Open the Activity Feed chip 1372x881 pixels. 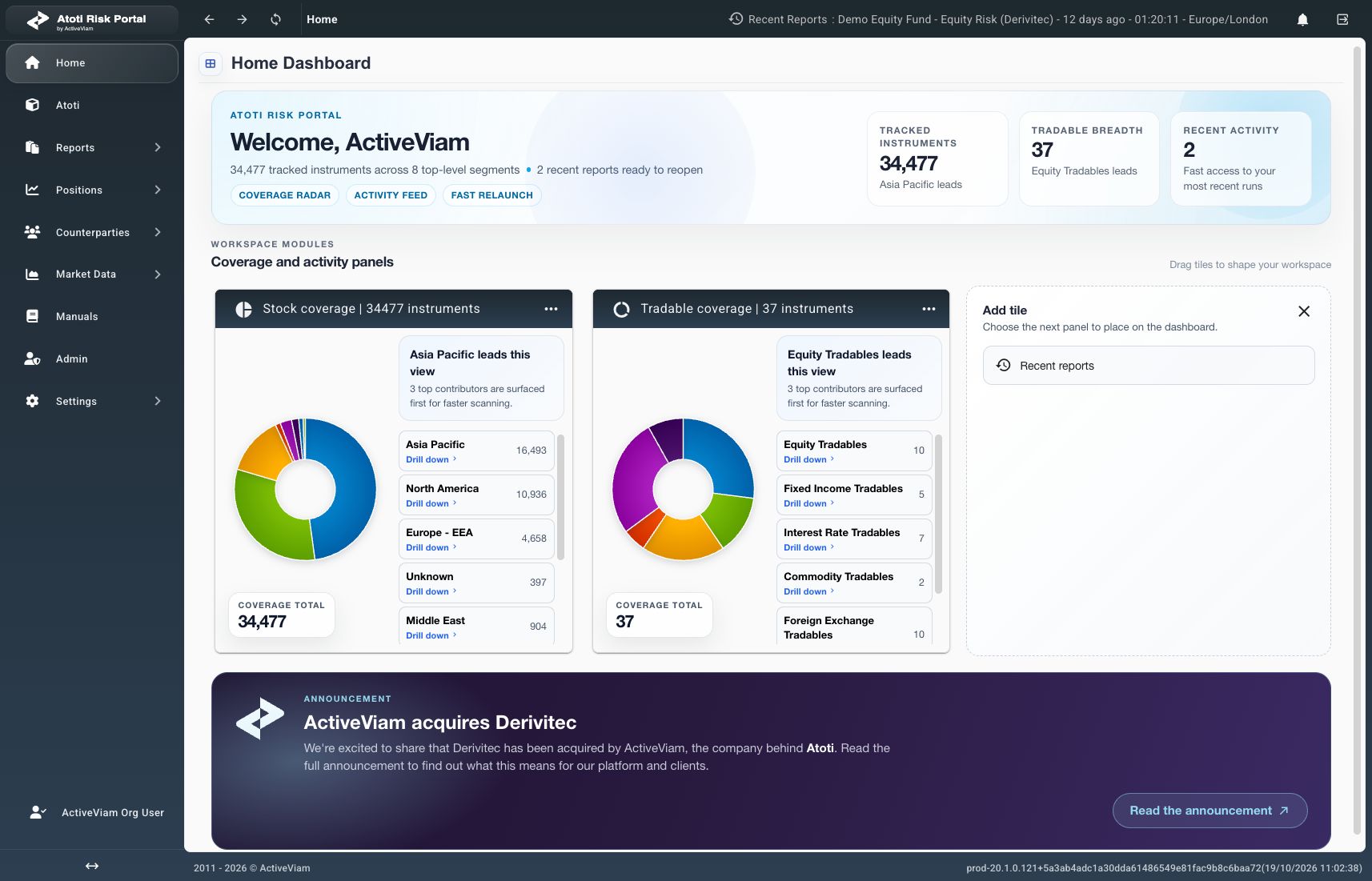[x=391, y=195]
